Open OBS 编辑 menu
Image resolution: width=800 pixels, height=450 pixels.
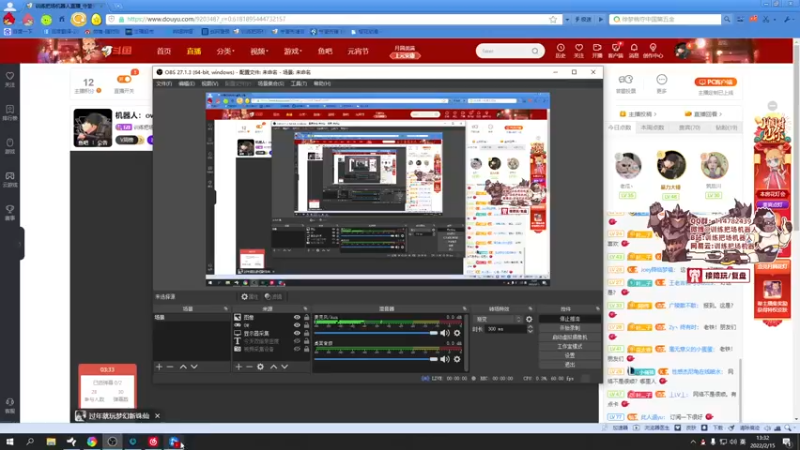pyautogui.click(x=187, y=83)
